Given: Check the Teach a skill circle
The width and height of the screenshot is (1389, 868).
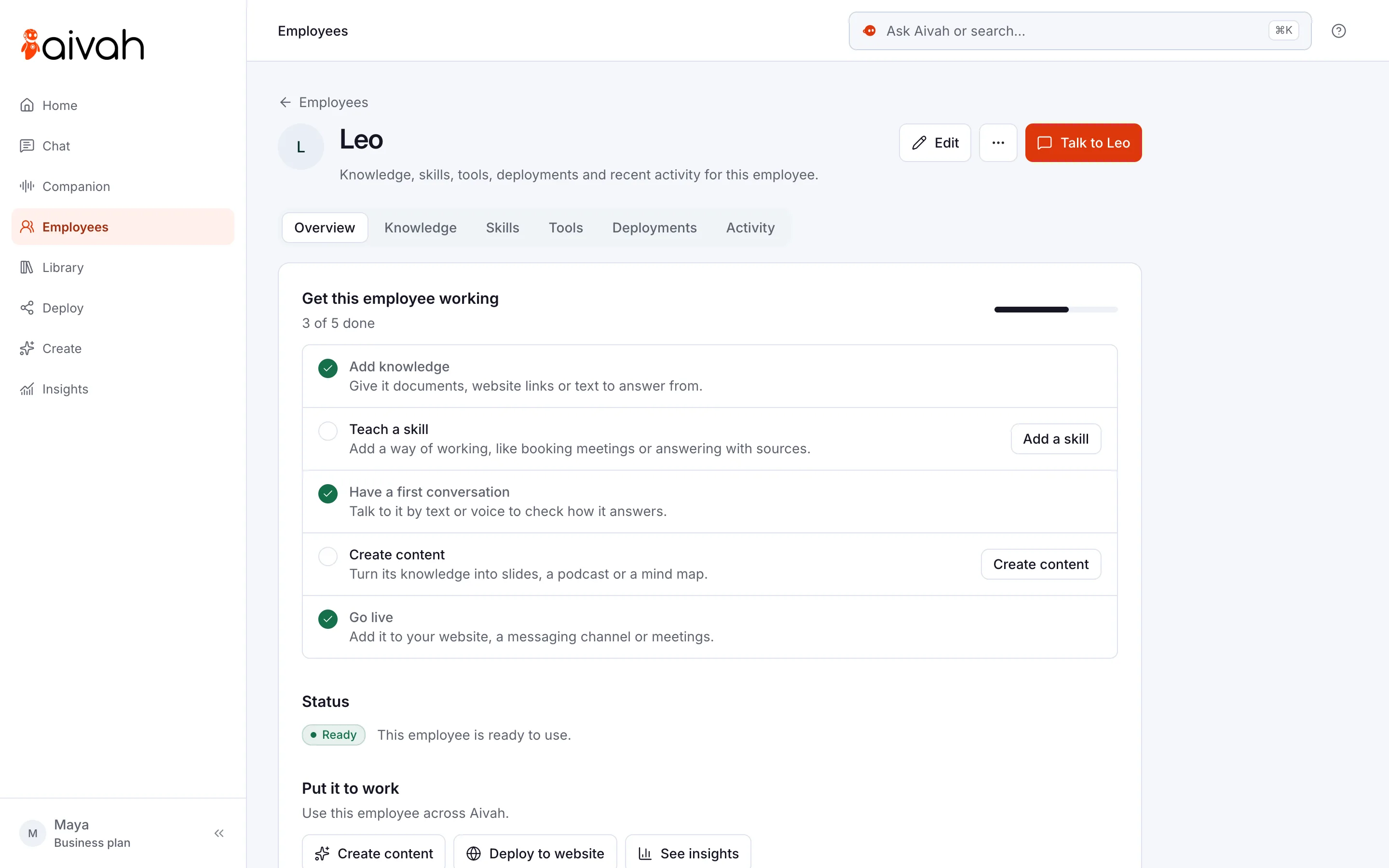Looking at the screenshot, I should (328, 431).
